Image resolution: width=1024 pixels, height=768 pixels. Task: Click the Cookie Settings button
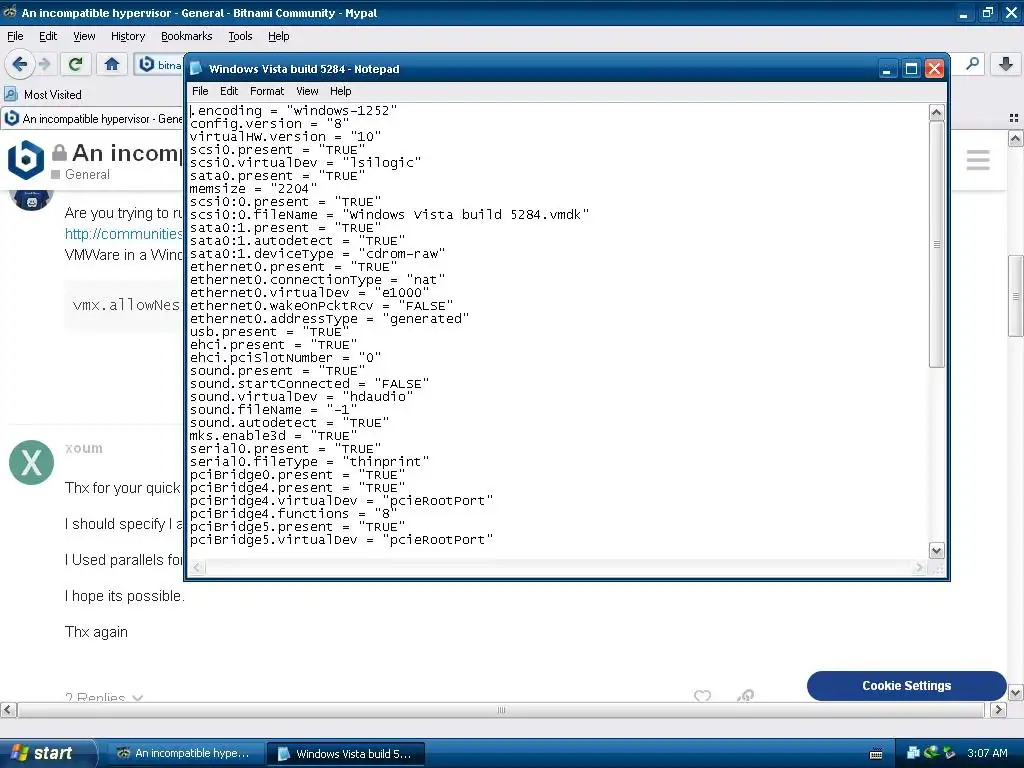[906, 686]
